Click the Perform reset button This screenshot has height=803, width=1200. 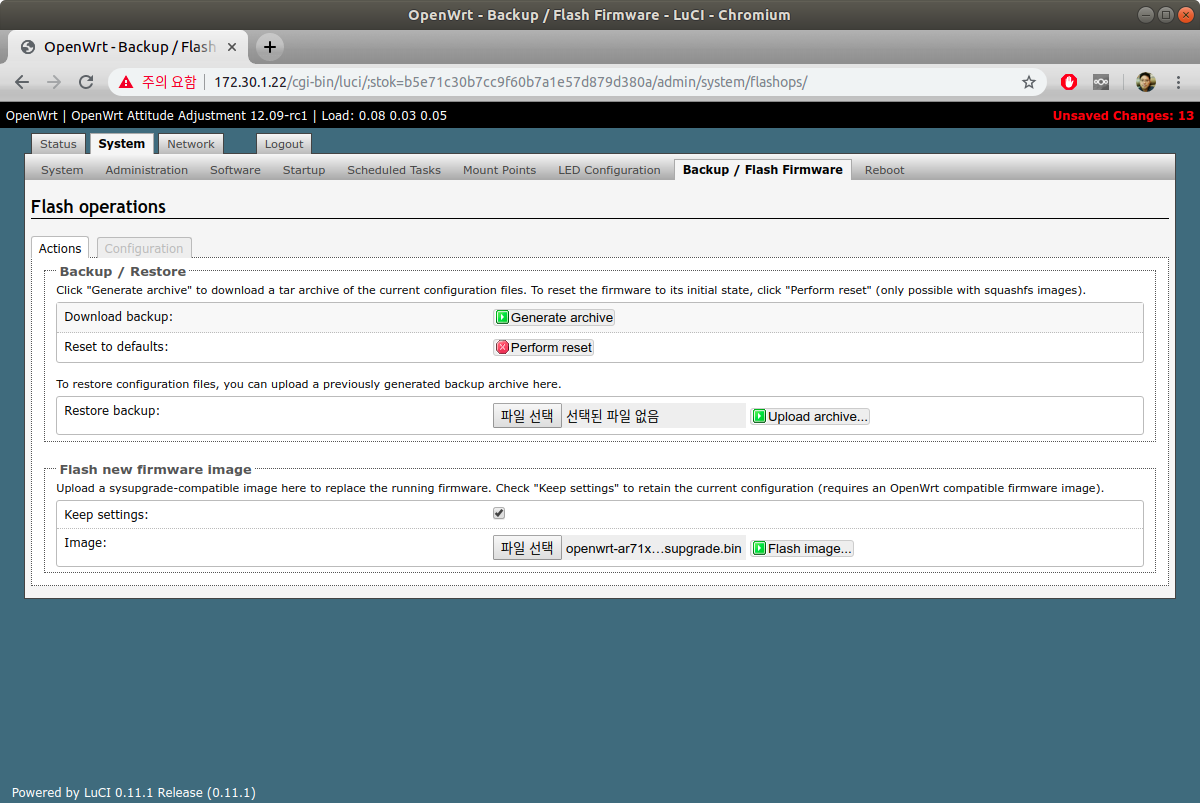(544, 347)
